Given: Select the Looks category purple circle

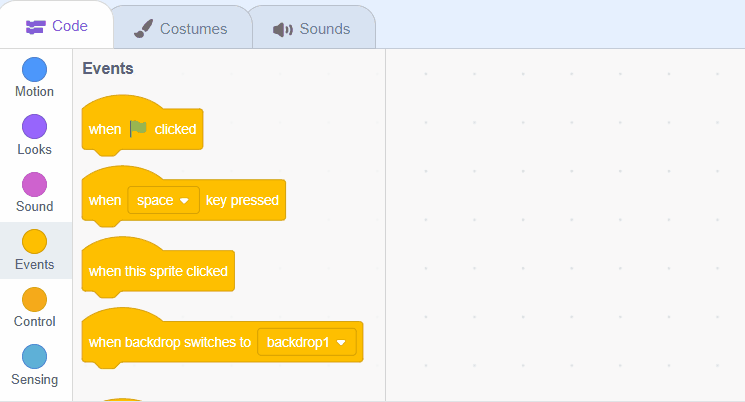Looking at the screenshot, I should click(34, 127).
